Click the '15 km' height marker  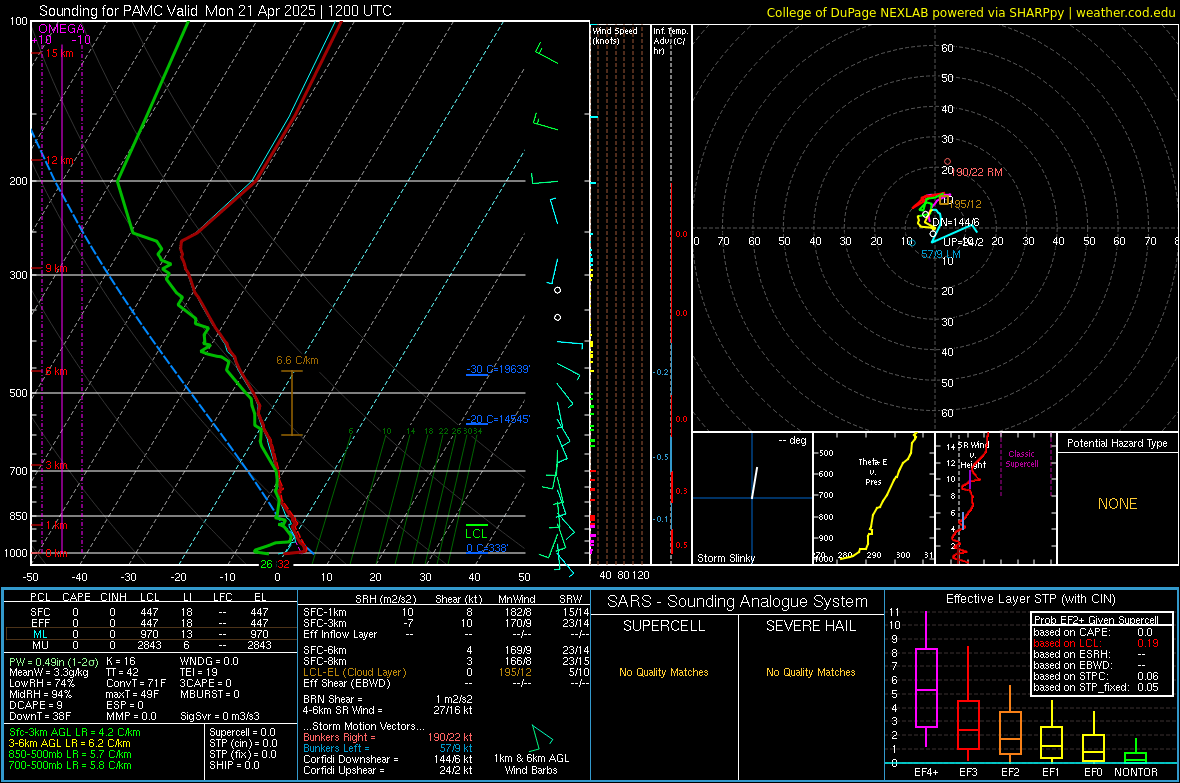(59, 53)
